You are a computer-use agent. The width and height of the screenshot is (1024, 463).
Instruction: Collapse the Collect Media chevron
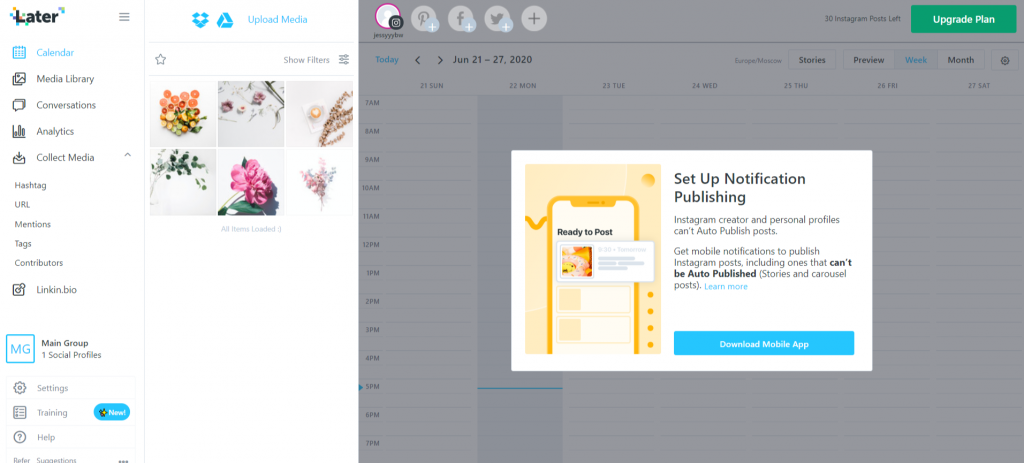pyautogui.click(x=127, y=155)
